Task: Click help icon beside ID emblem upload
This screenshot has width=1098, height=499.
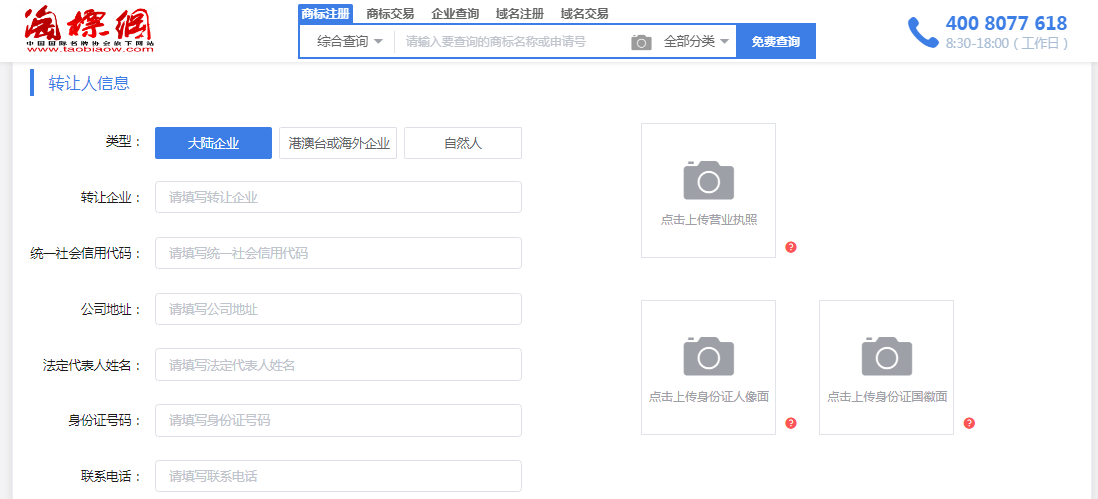Action: pyautogui.click(x=969, y=423)
